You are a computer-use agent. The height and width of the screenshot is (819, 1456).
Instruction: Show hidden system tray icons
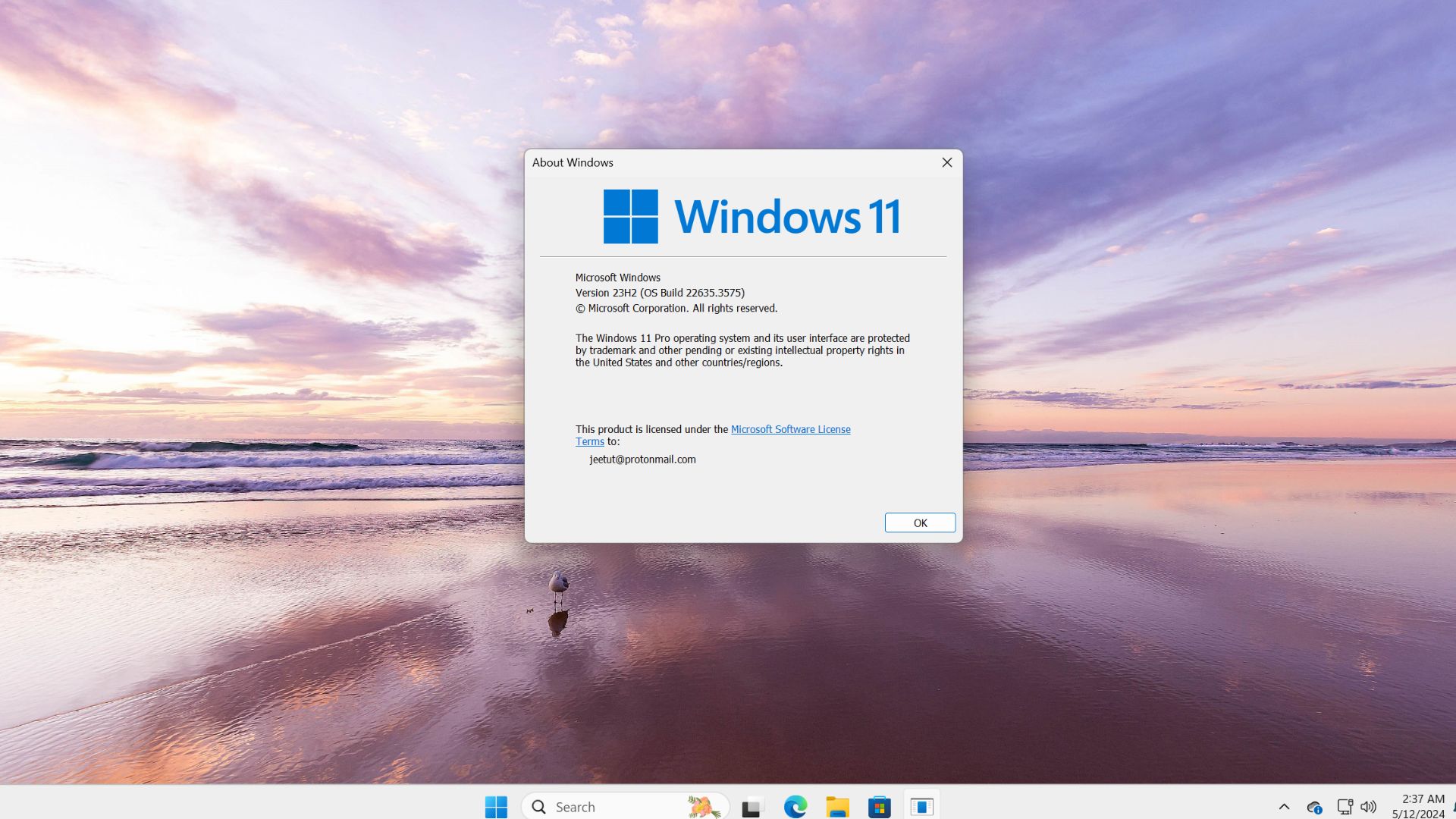(1284, 807)
